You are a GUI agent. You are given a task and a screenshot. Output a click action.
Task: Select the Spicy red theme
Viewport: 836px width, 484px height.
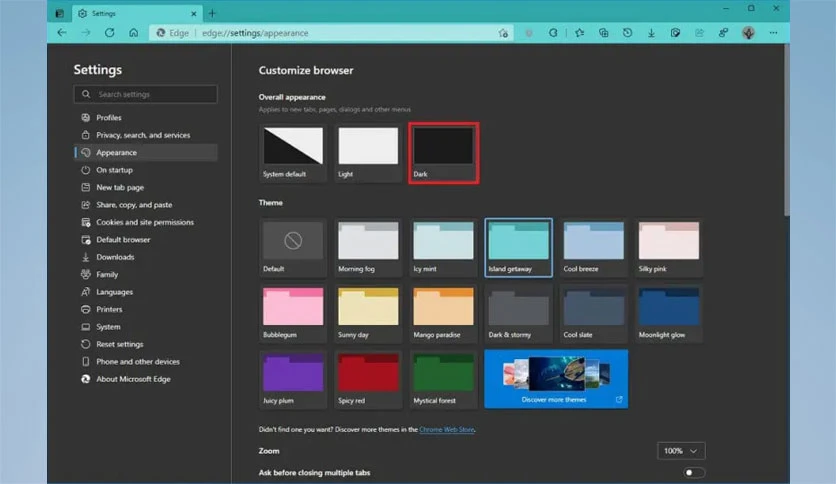(368, 380)
